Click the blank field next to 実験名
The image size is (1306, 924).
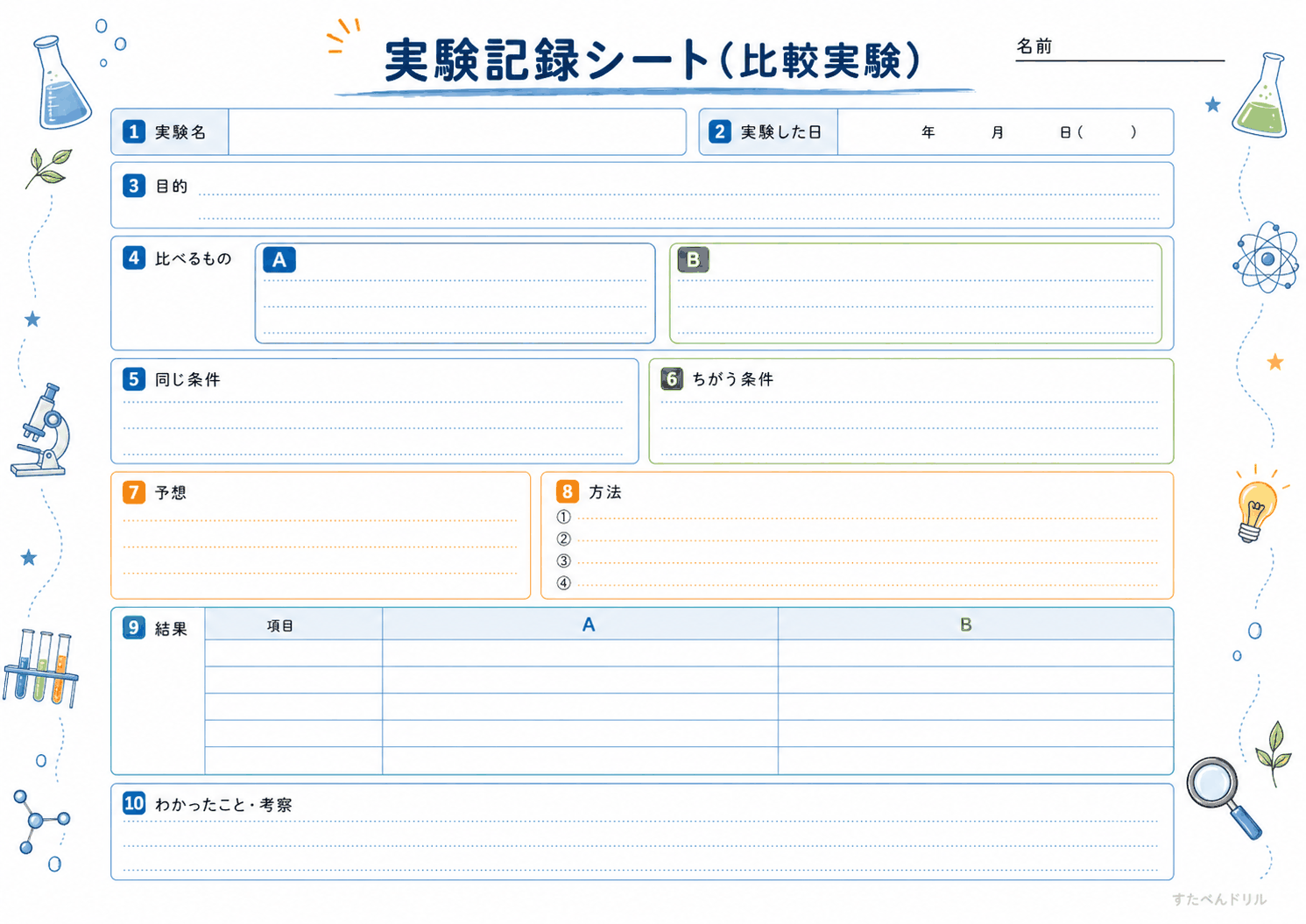(x=456, y=132)
